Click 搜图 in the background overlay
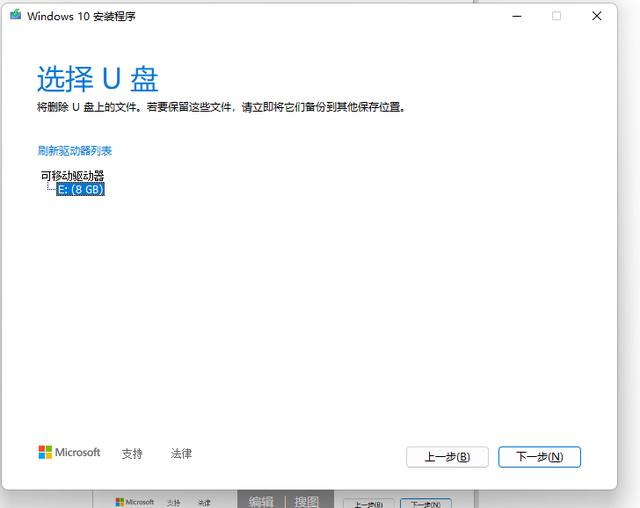Image resolution: width=640 pixels, height=508 pixels. coord(307,501)
